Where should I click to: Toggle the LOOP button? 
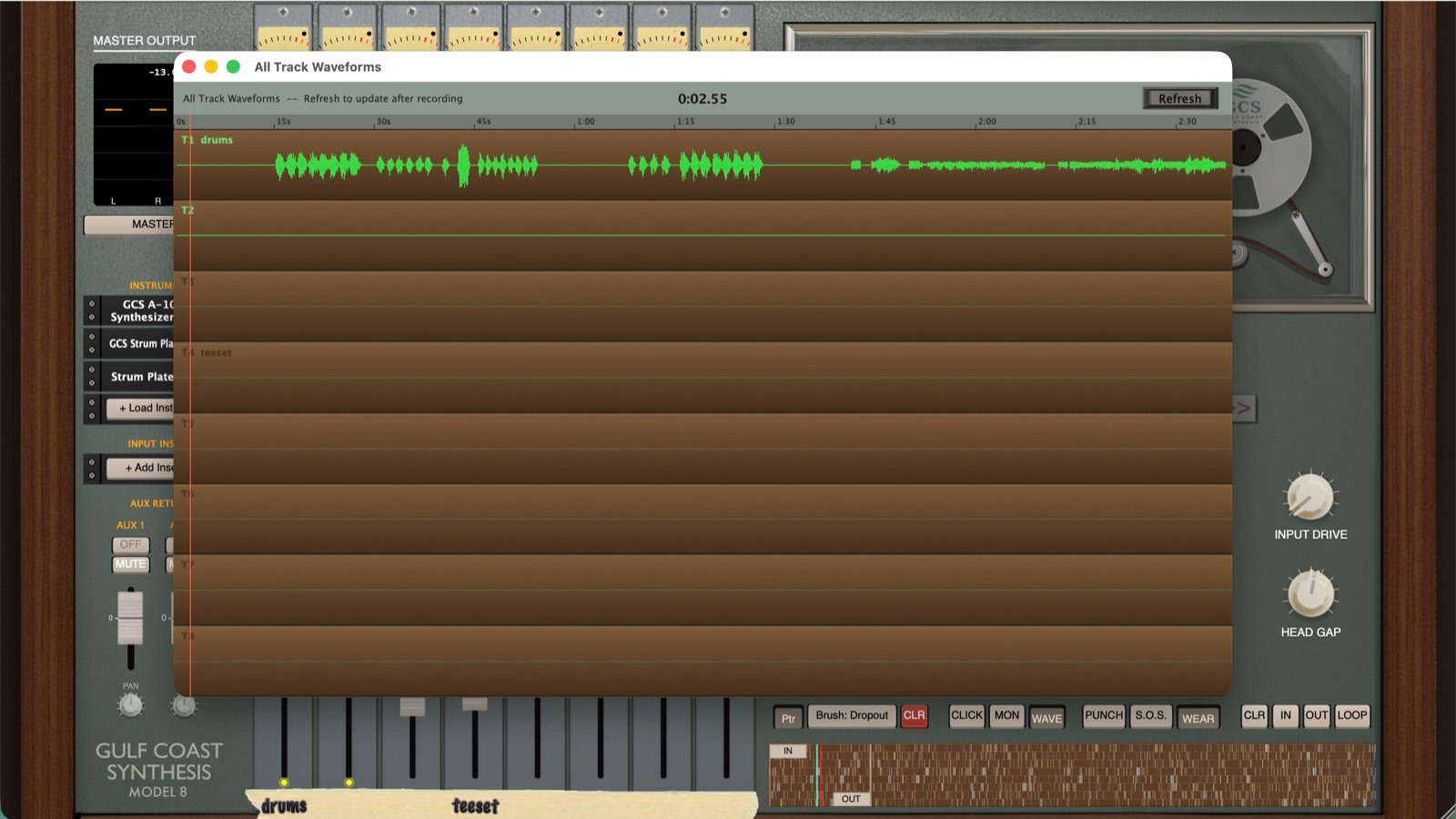coord(1351,716)
